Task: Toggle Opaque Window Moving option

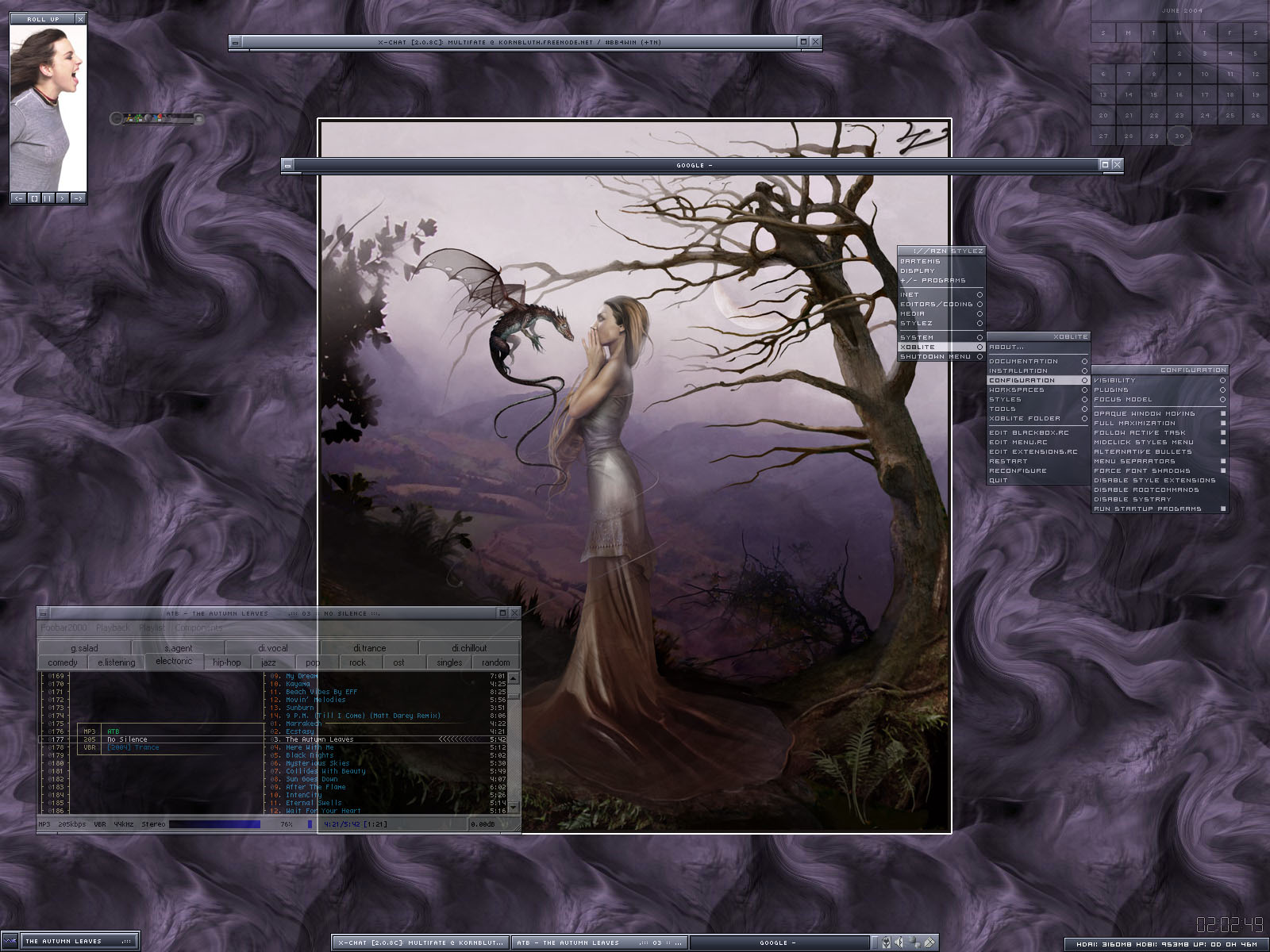Action: click(x=1160, y=413)
